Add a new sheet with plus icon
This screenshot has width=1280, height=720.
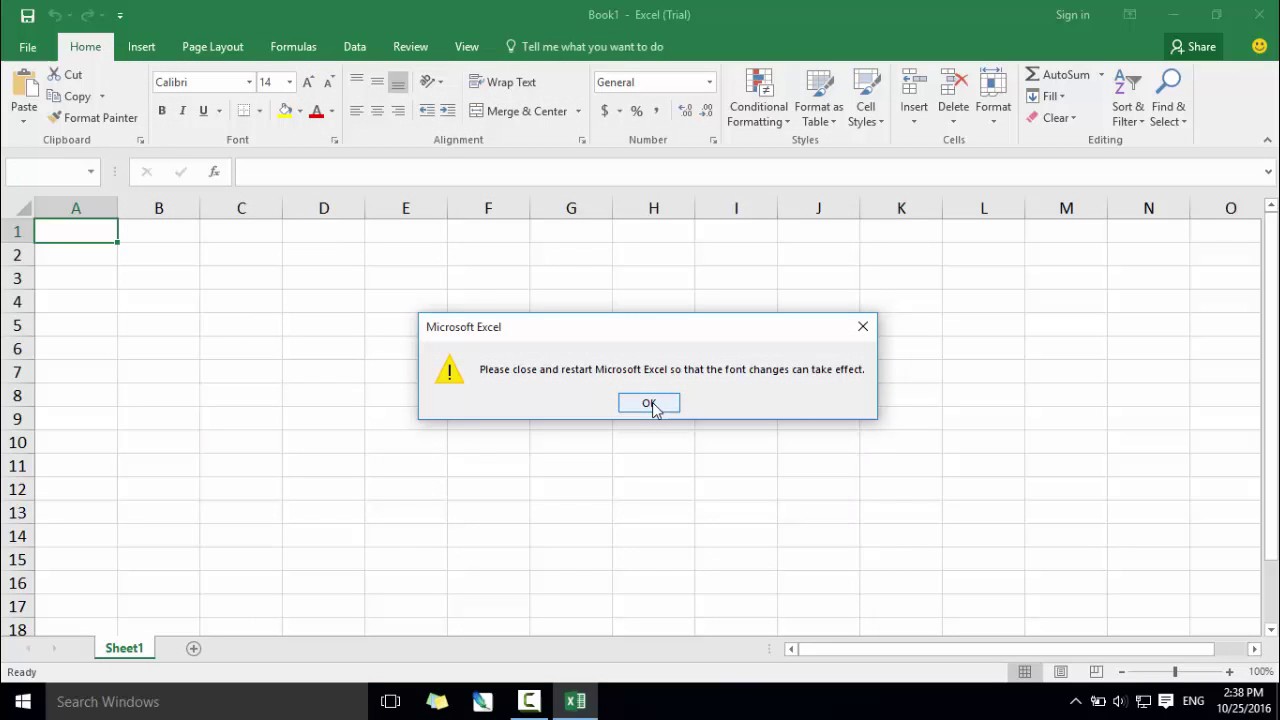pos(194,648)
